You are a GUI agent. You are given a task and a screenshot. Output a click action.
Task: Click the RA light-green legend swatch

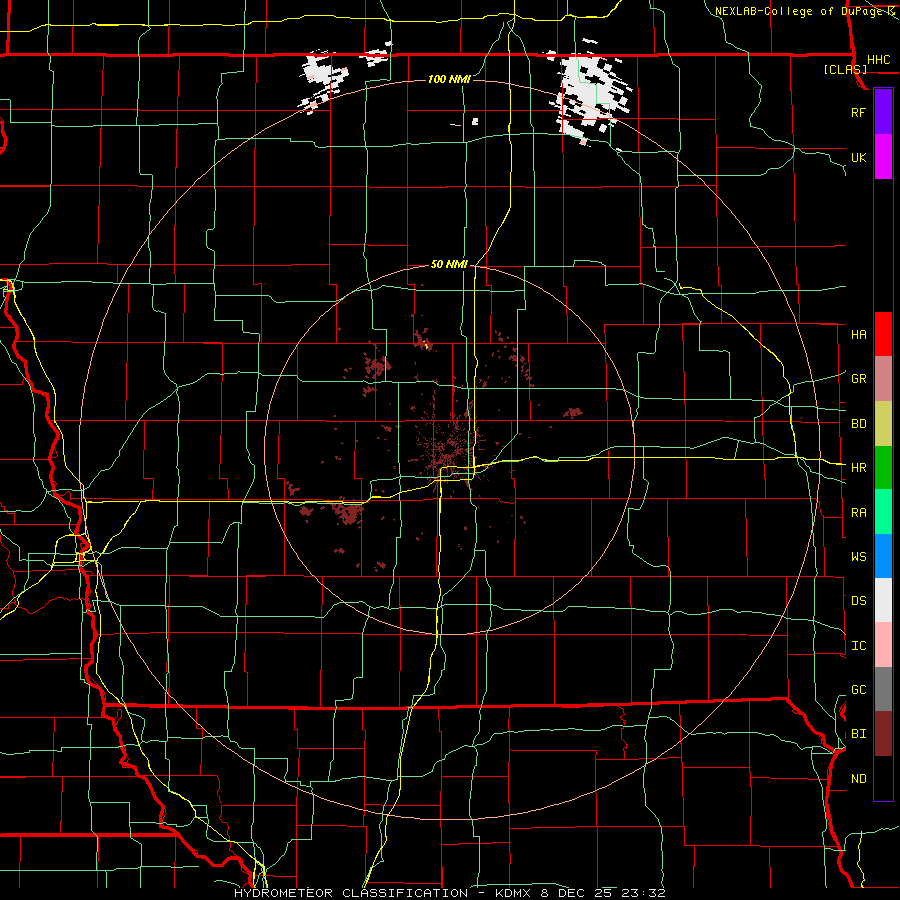click(x=883, y=512)
